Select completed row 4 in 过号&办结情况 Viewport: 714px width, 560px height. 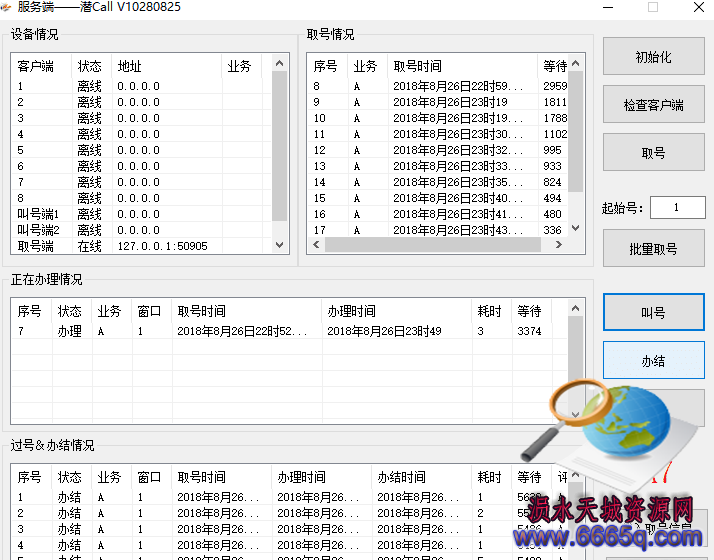coord(289,545)
